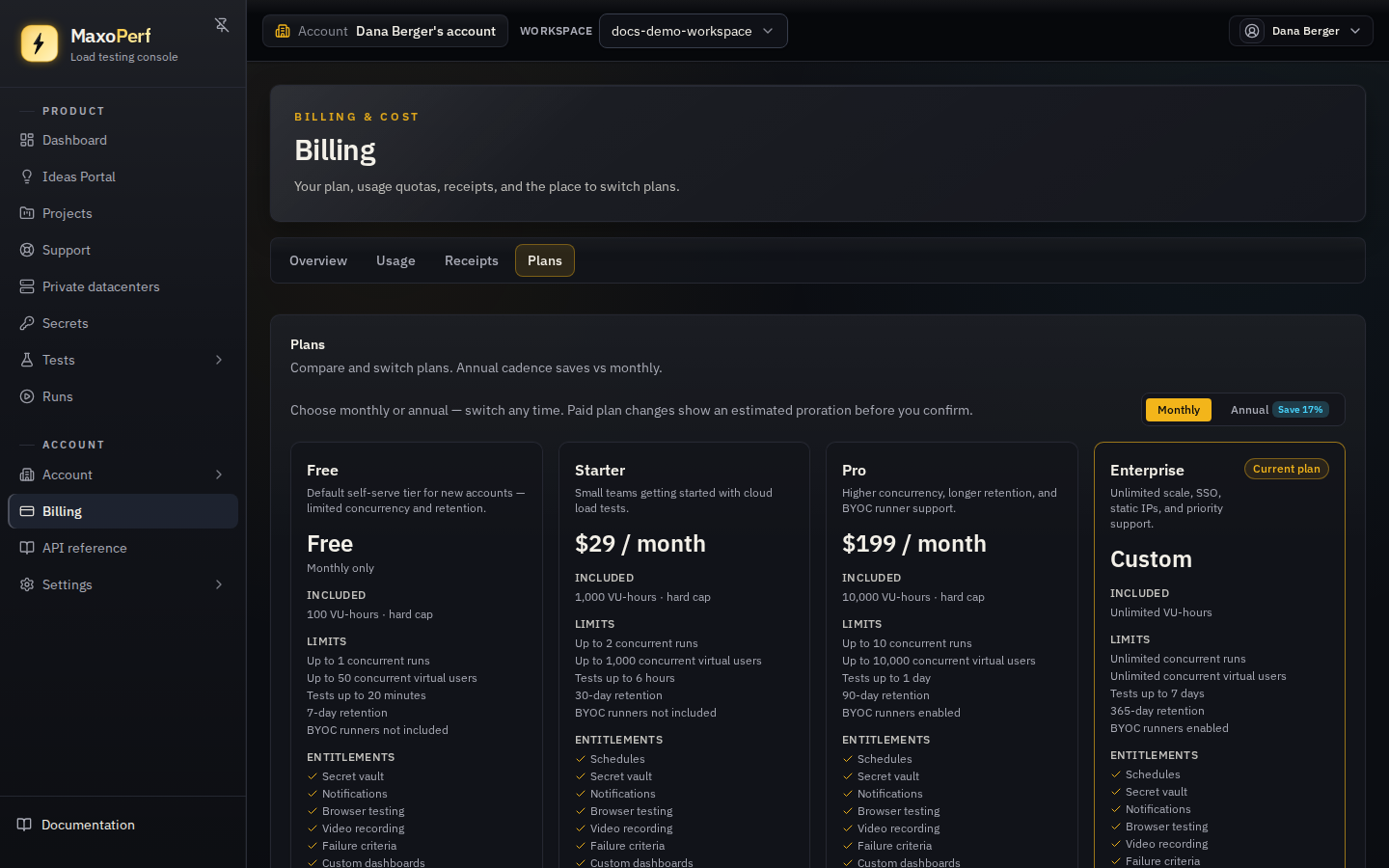Click the user avatar icon beside Dana Berger
The height and width of the screenshot is (868, 1389).
(x=1252, y=31)
